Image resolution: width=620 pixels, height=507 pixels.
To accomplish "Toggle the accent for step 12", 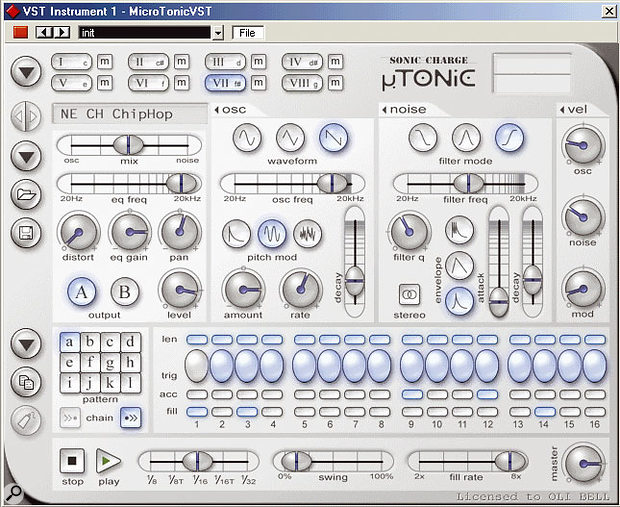I will (487, 394).
